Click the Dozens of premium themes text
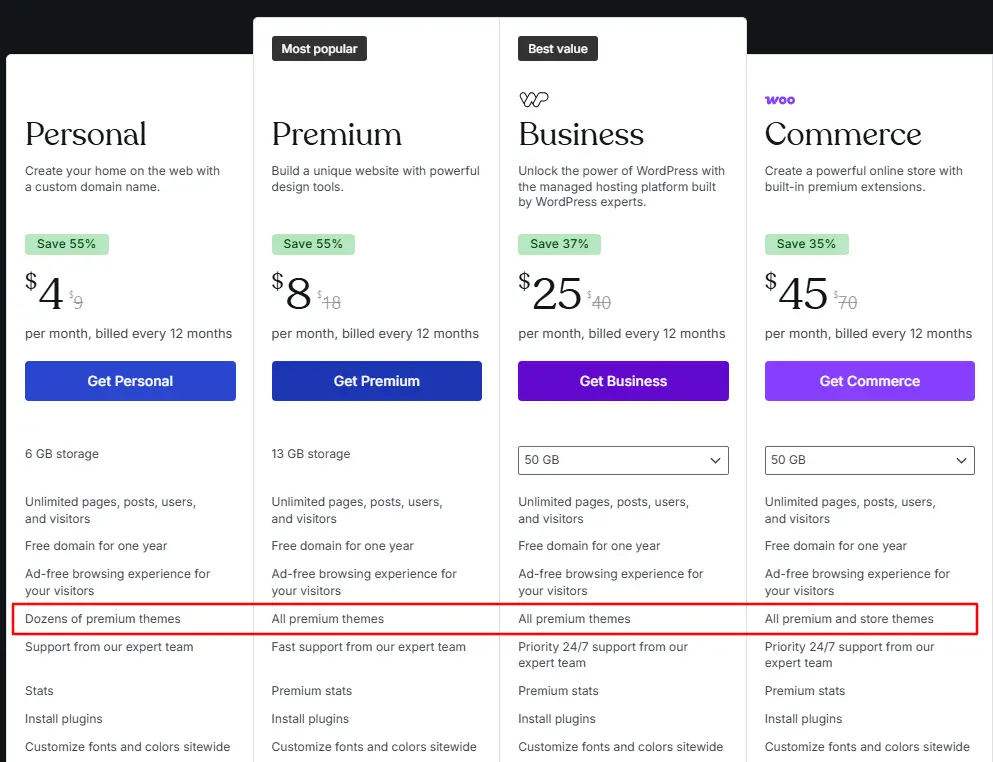Viewport: 993px width, 762px height. [102, 619]
